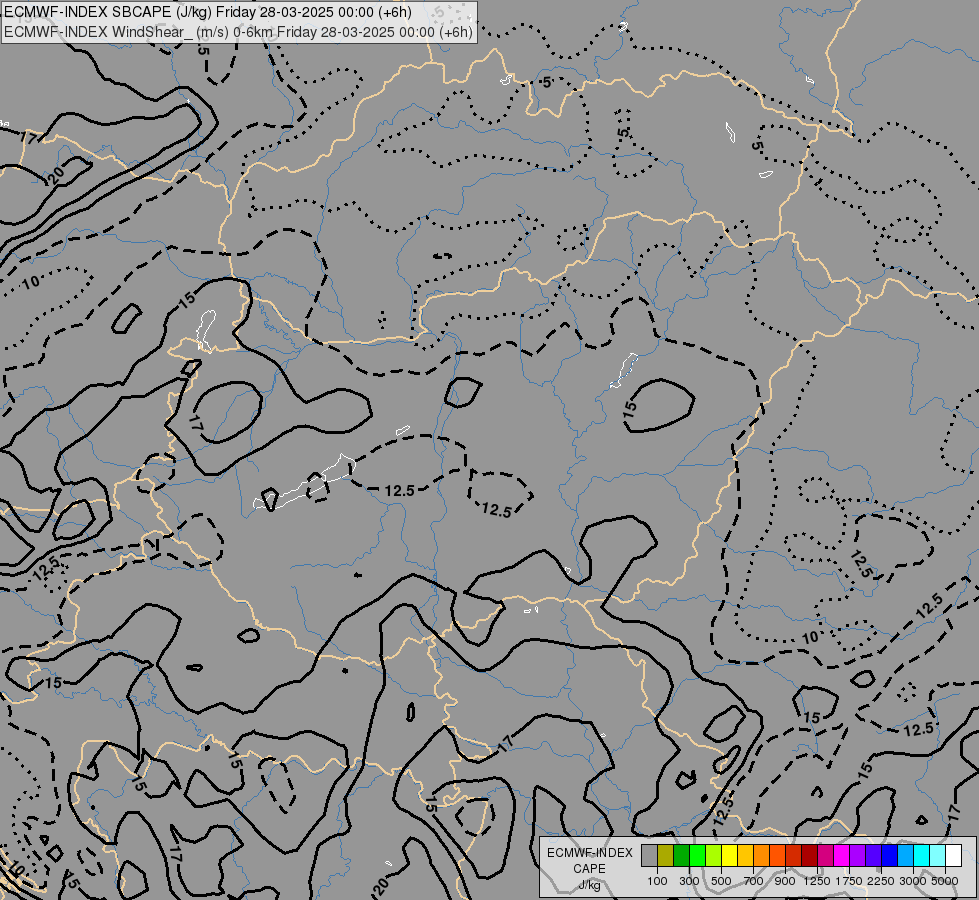Click the legend's ECMWF-INDEX label
This screenshot has height=900, width=979.
coord(589,853)
